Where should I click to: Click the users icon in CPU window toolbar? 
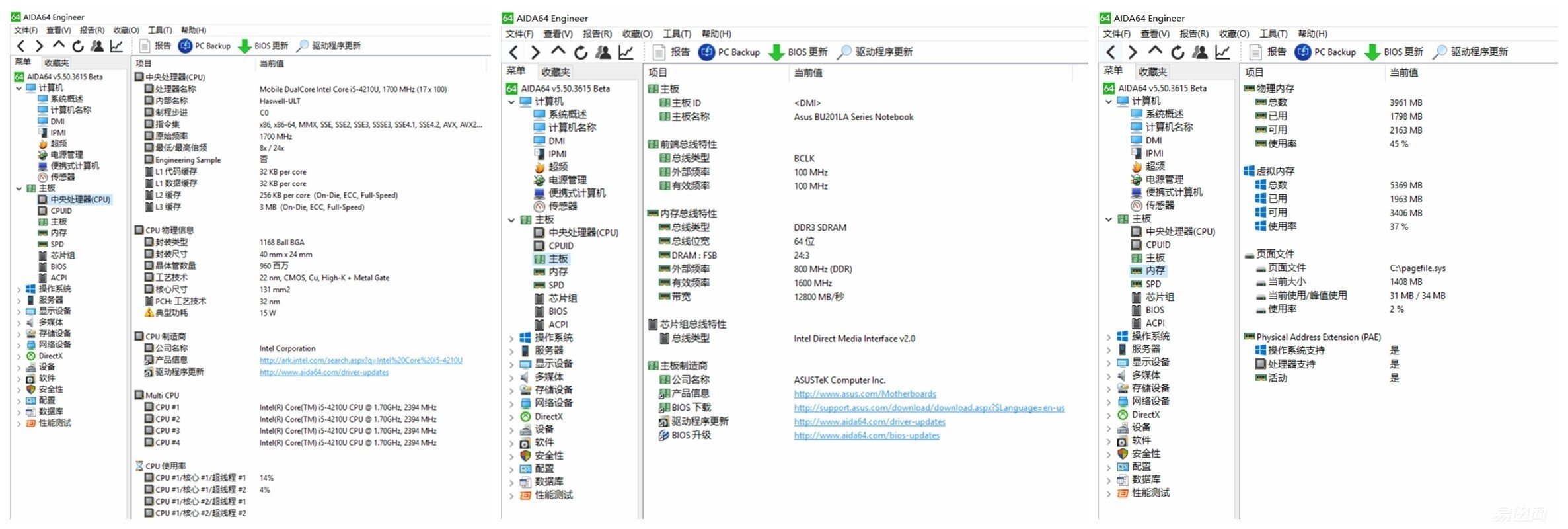[97, 46]
